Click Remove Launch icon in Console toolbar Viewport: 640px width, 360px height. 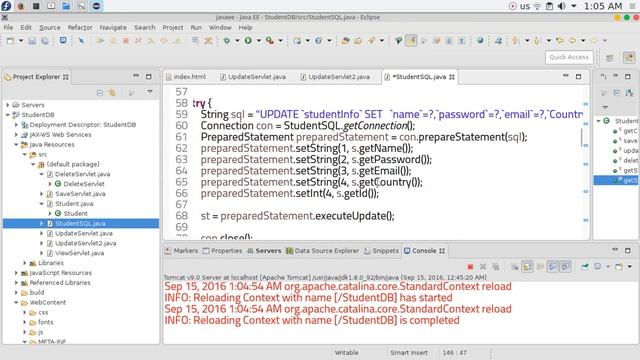pyautogui.click(x=483, y=267)
